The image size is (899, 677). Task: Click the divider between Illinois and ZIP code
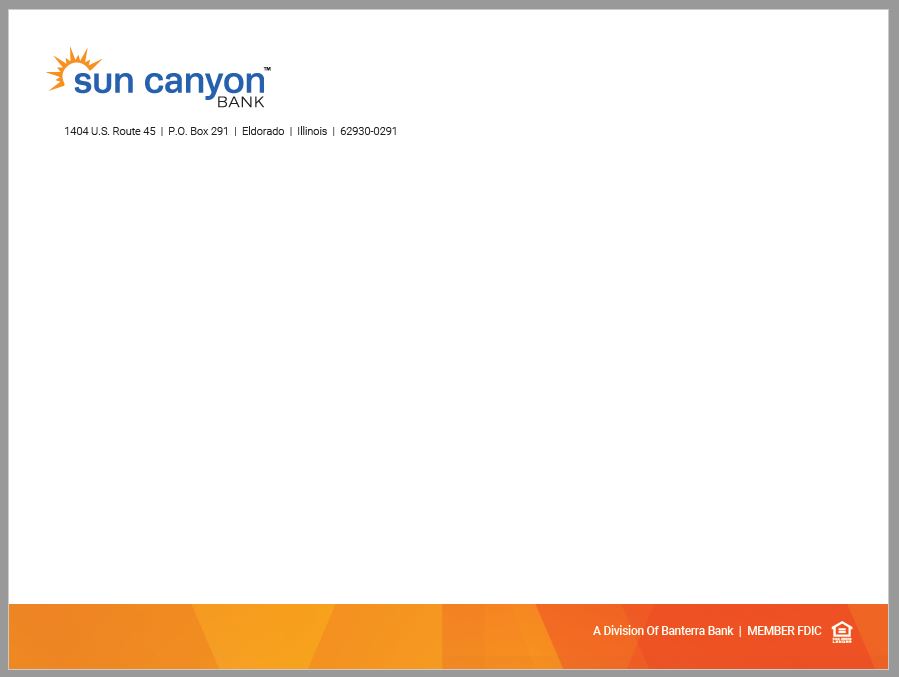(x=334, y=131)
